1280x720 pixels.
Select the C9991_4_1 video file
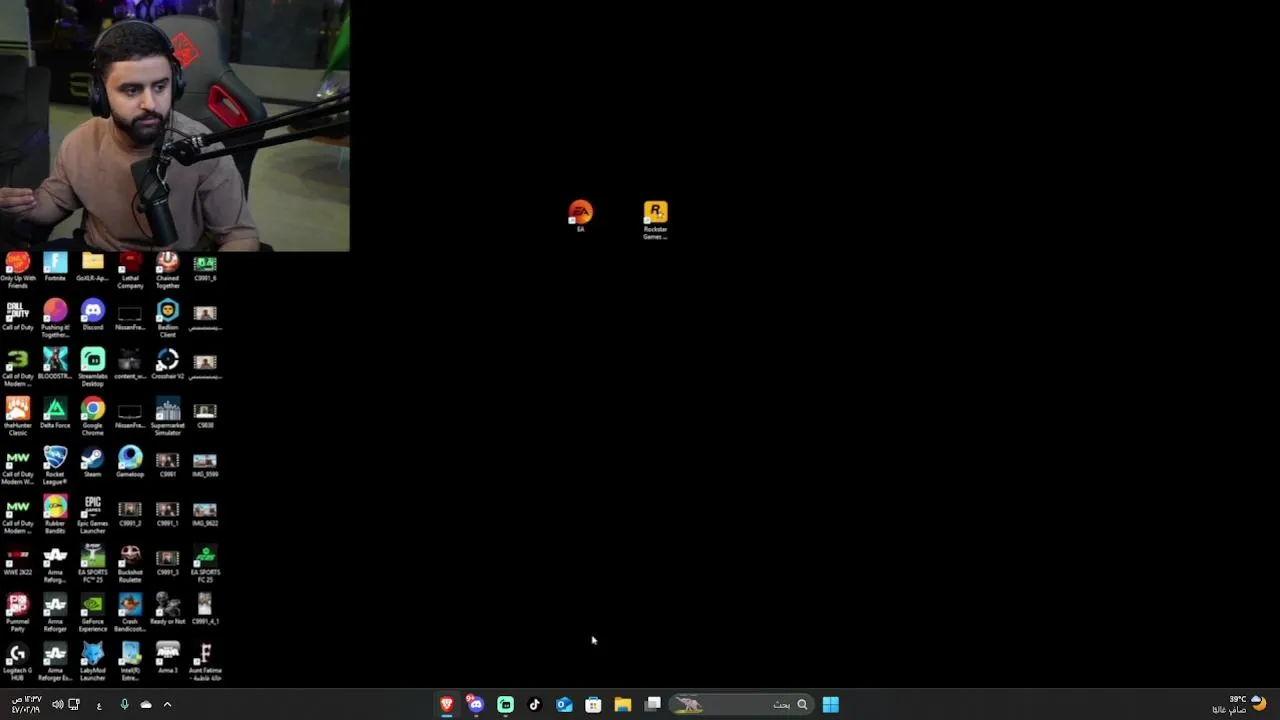pyautogui.click(x=205, y=610)
